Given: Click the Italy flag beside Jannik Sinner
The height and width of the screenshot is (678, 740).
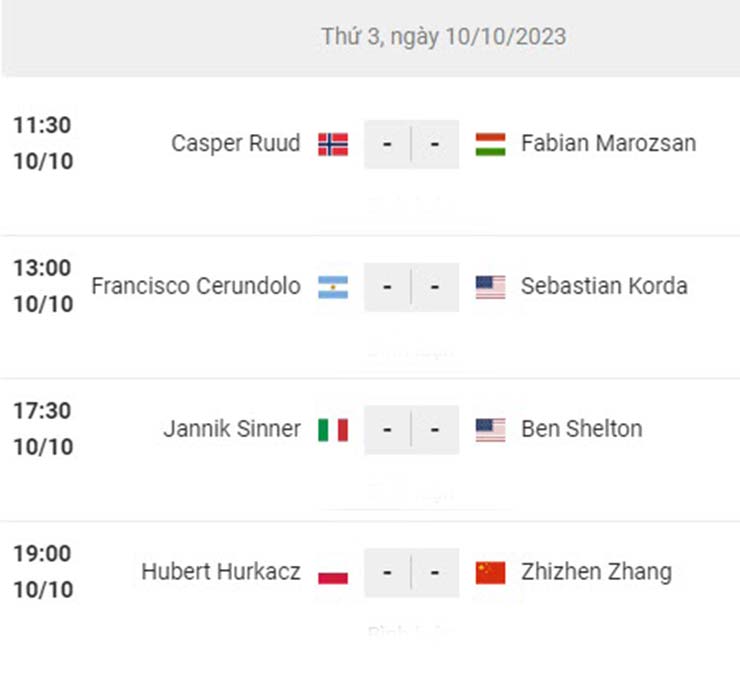Looking at the screenshot, I should (333, 430).
